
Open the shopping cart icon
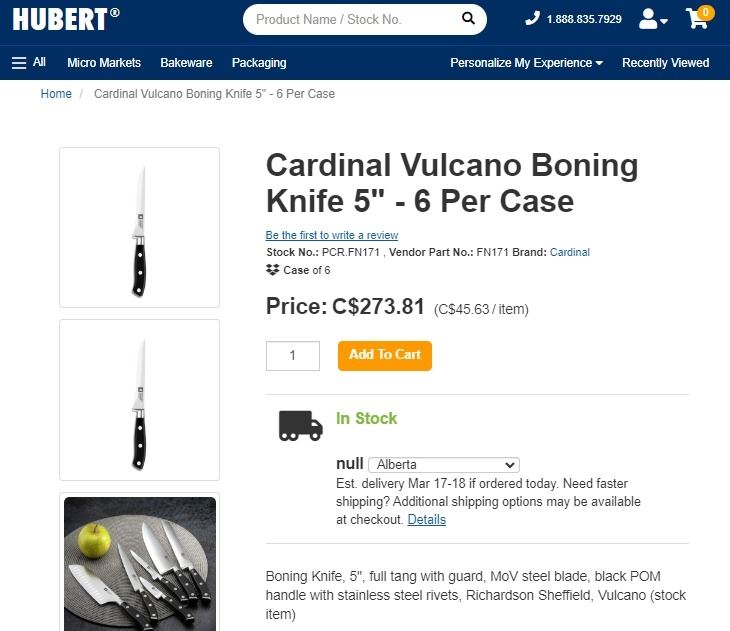coord(697,19)
